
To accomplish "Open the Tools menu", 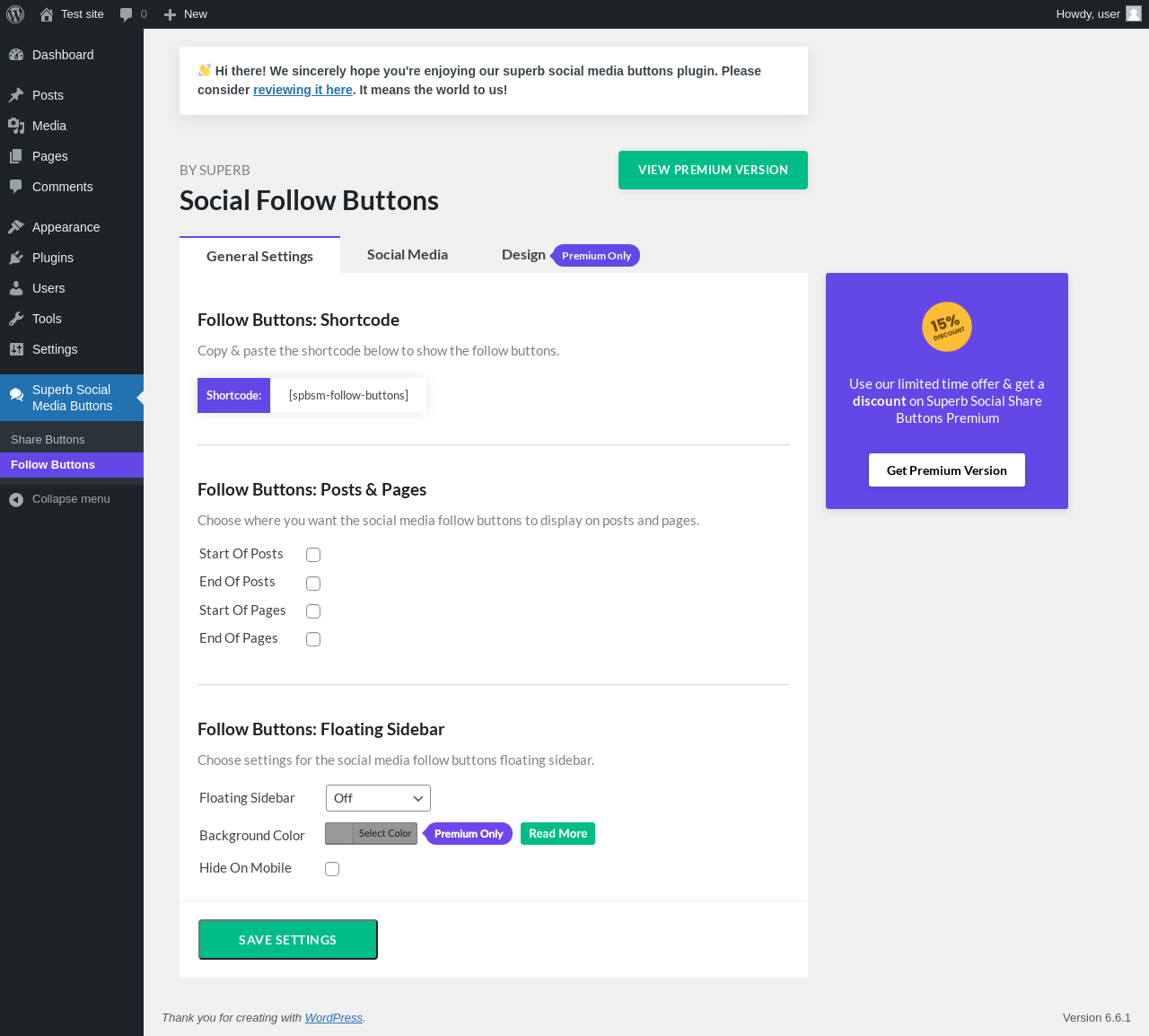I will [72, 319].
